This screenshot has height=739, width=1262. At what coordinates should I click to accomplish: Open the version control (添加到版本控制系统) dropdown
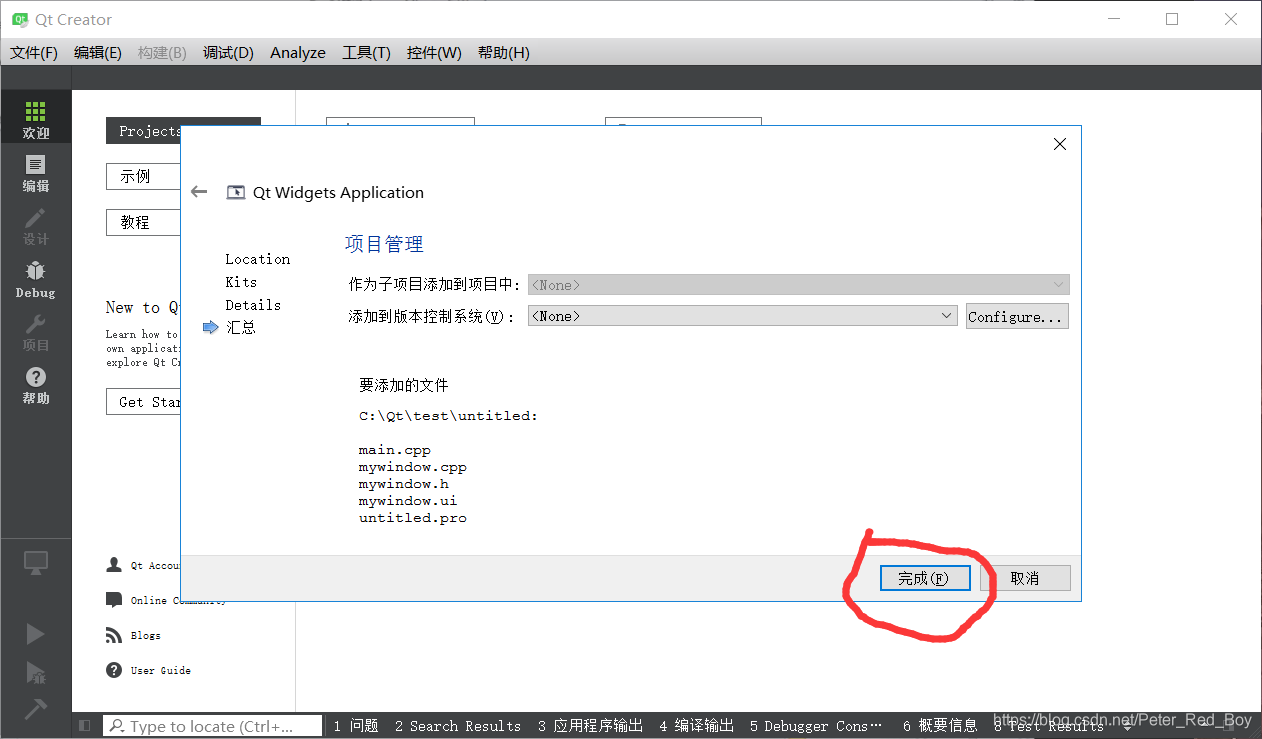pos(743,316)
